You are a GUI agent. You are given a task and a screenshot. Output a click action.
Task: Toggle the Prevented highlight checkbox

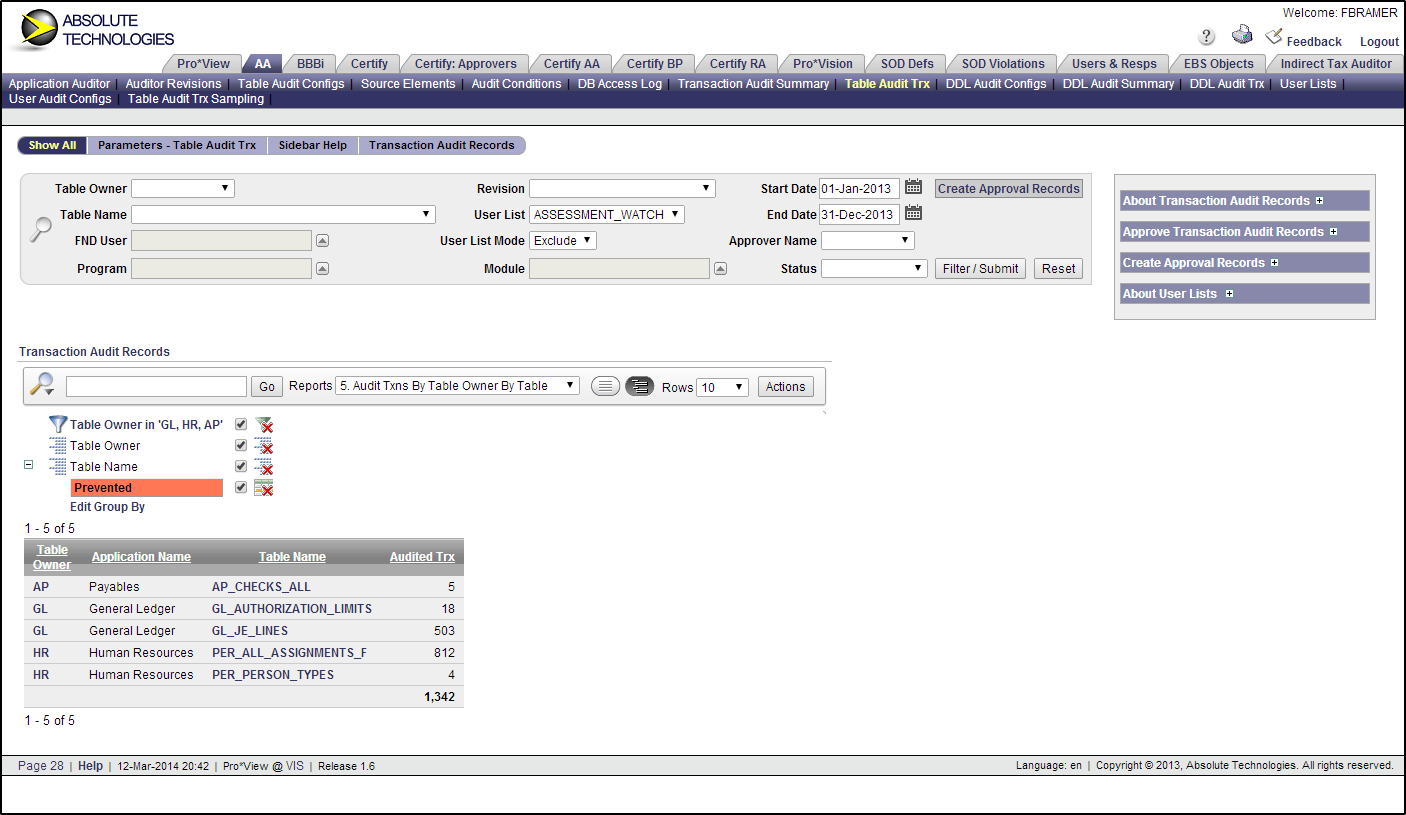[241, 487]
